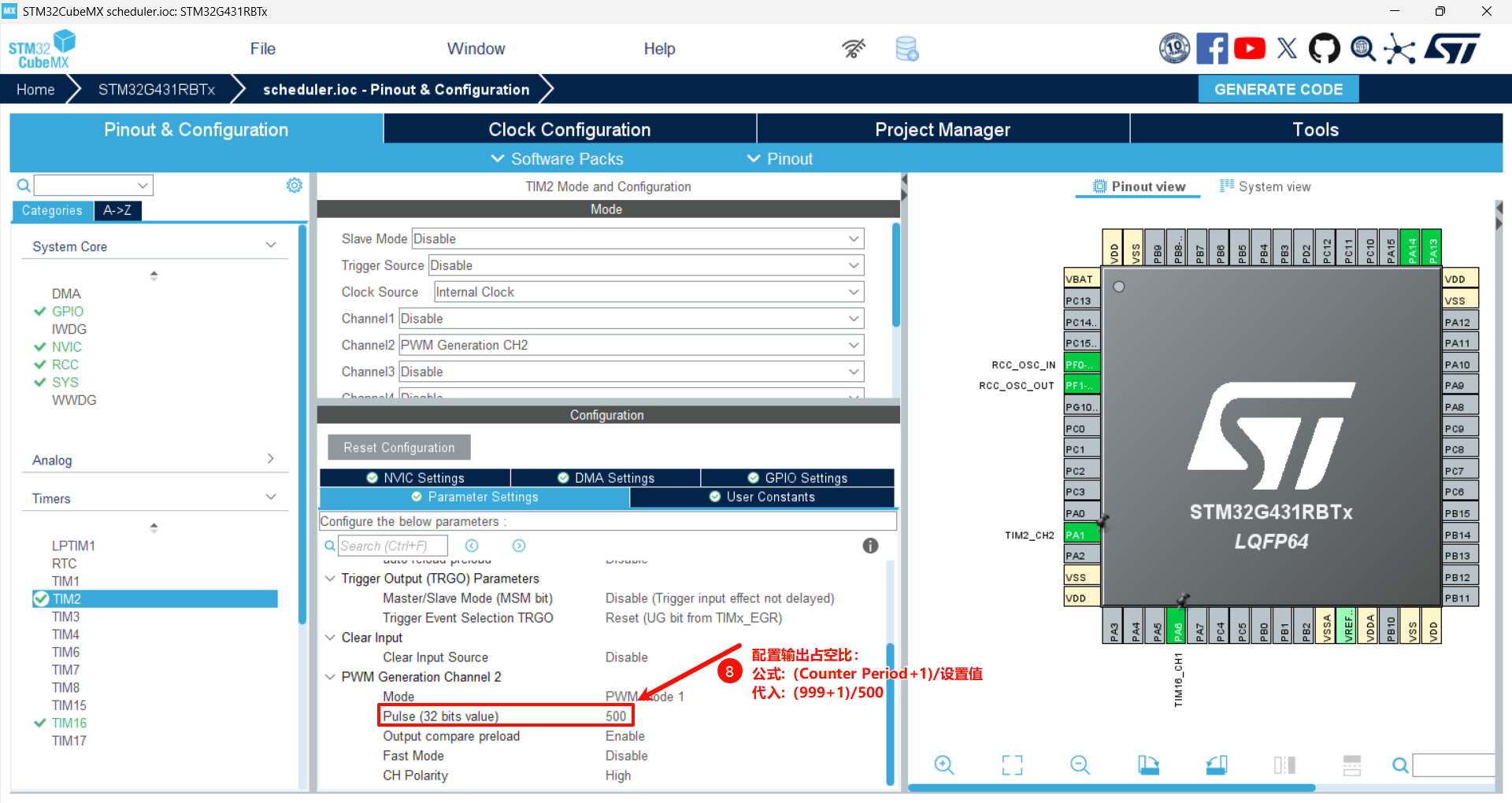Switch to A->Z peripheral list
Screen dimensions: 1512x803
118,210
